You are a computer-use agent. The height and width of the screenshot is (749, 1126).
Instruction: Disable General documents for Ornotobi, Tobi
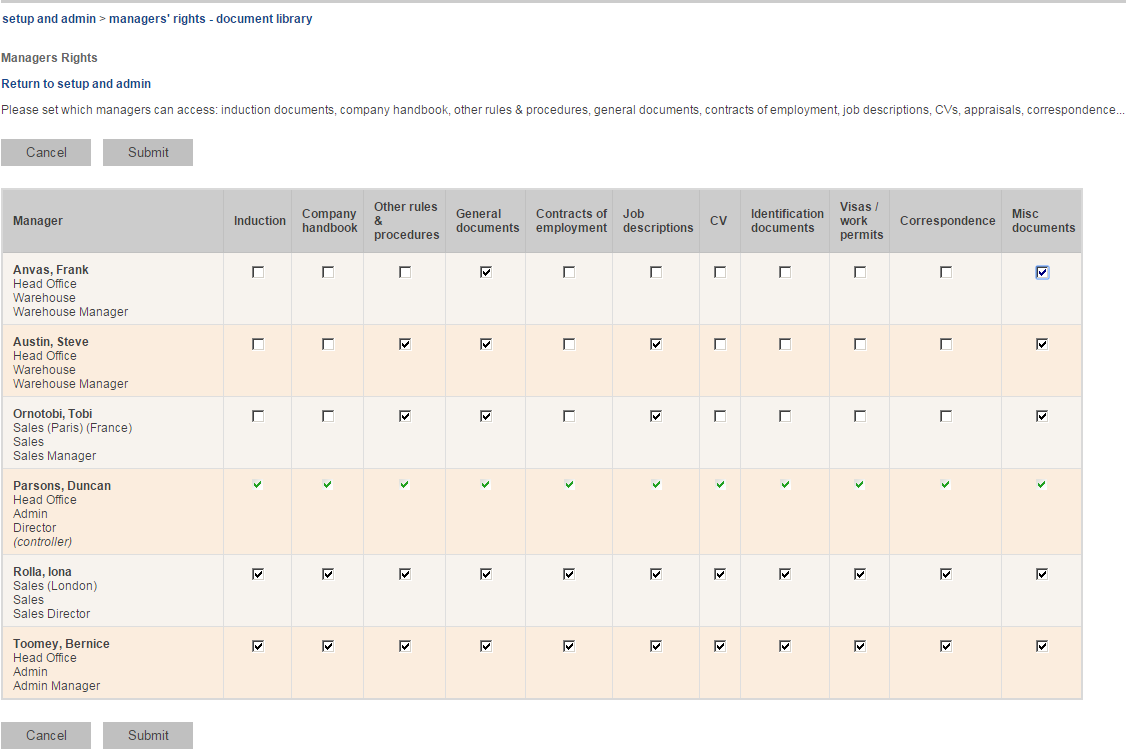[486, 416]
